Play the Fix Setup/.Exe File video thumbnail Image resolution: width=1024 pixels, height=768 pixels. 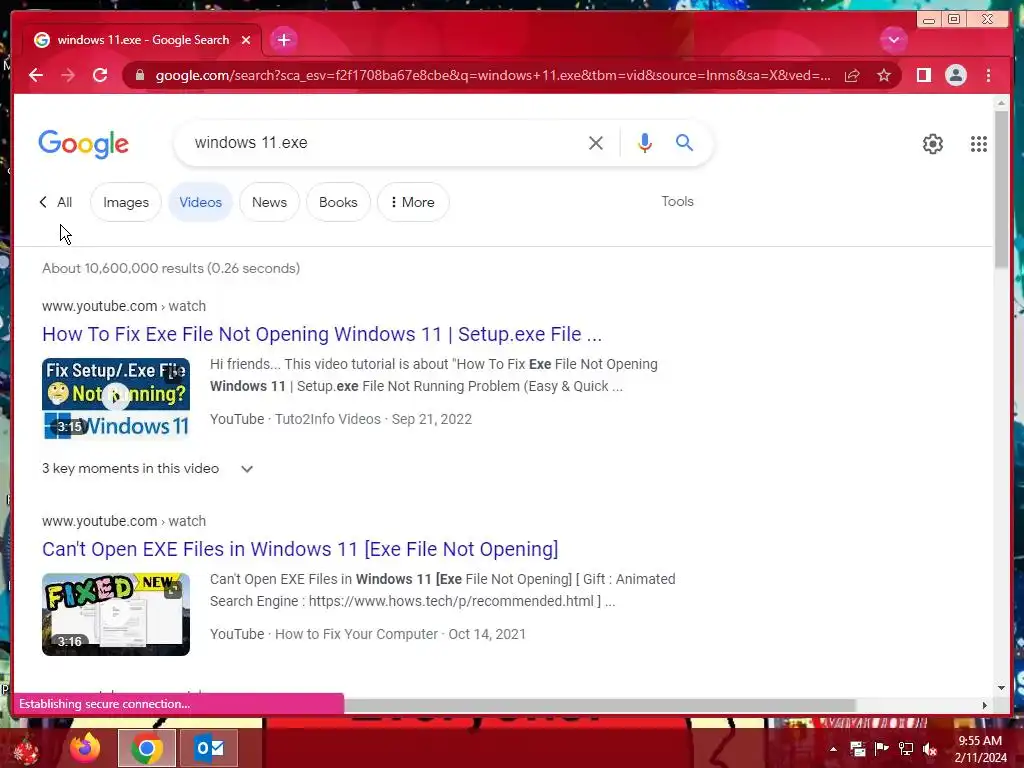[x=116, y=398]
